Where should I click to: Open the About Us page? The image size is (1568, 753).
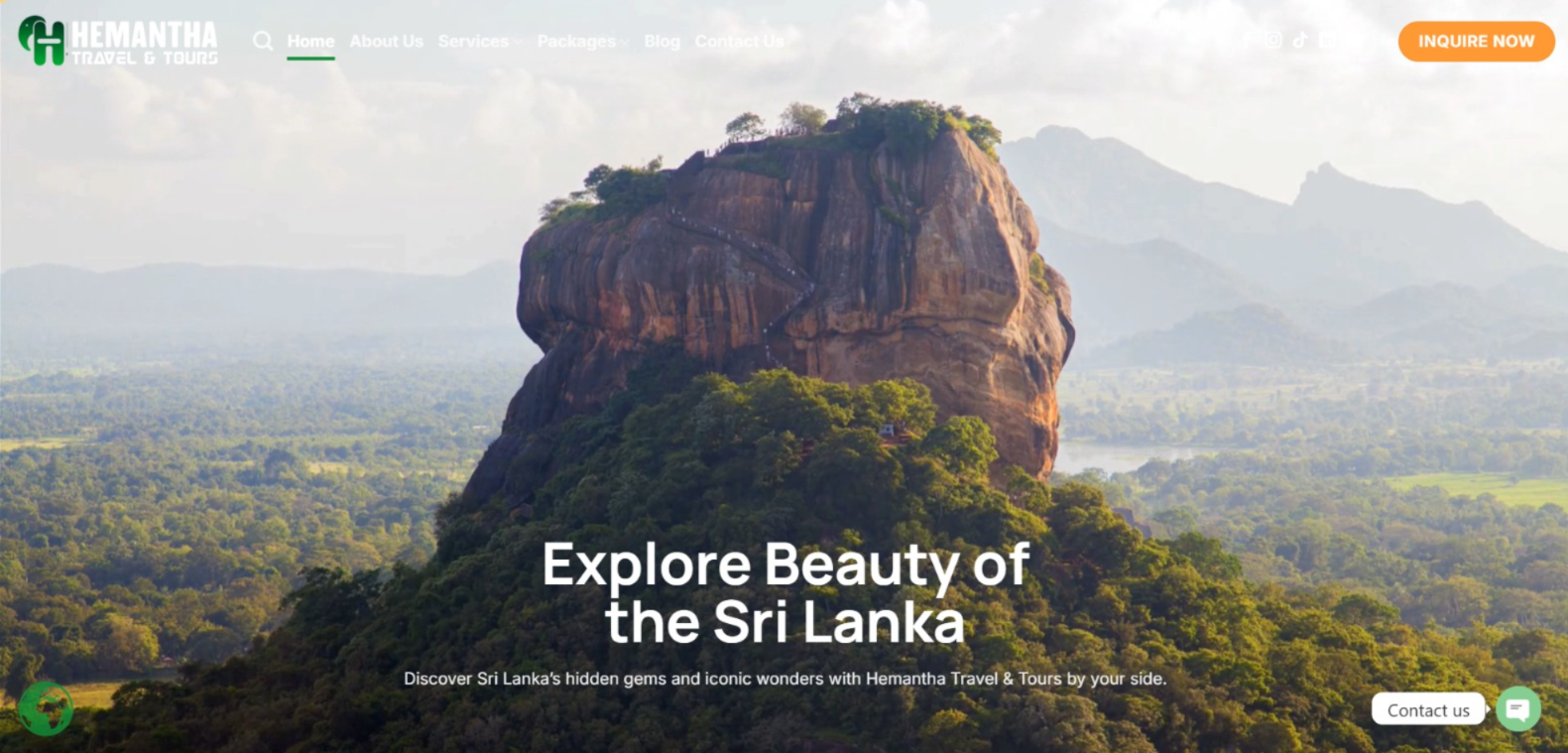386,41
